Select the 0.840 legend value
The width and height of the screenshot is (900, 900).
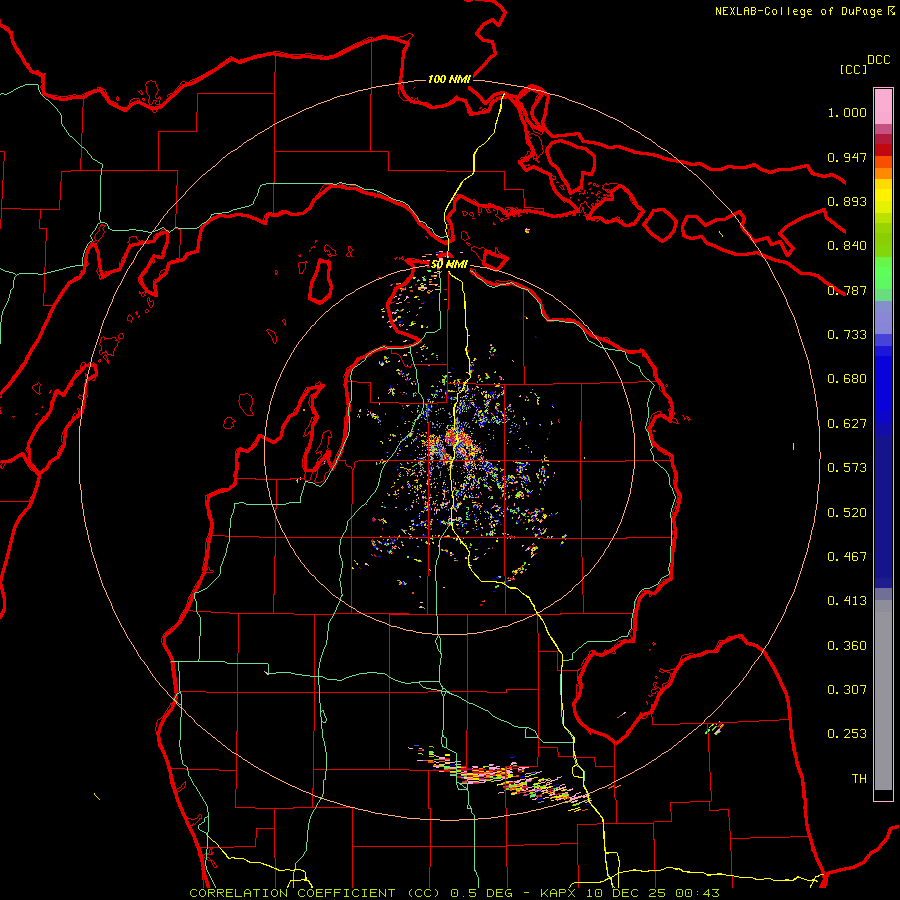click(847, 246)
